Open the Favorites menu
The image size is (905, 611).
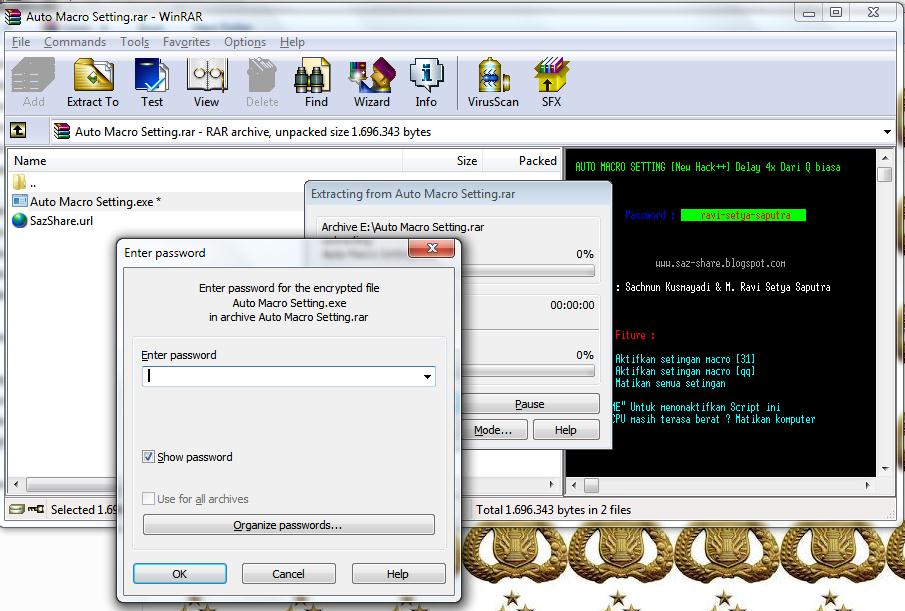[x=186, y=42]
